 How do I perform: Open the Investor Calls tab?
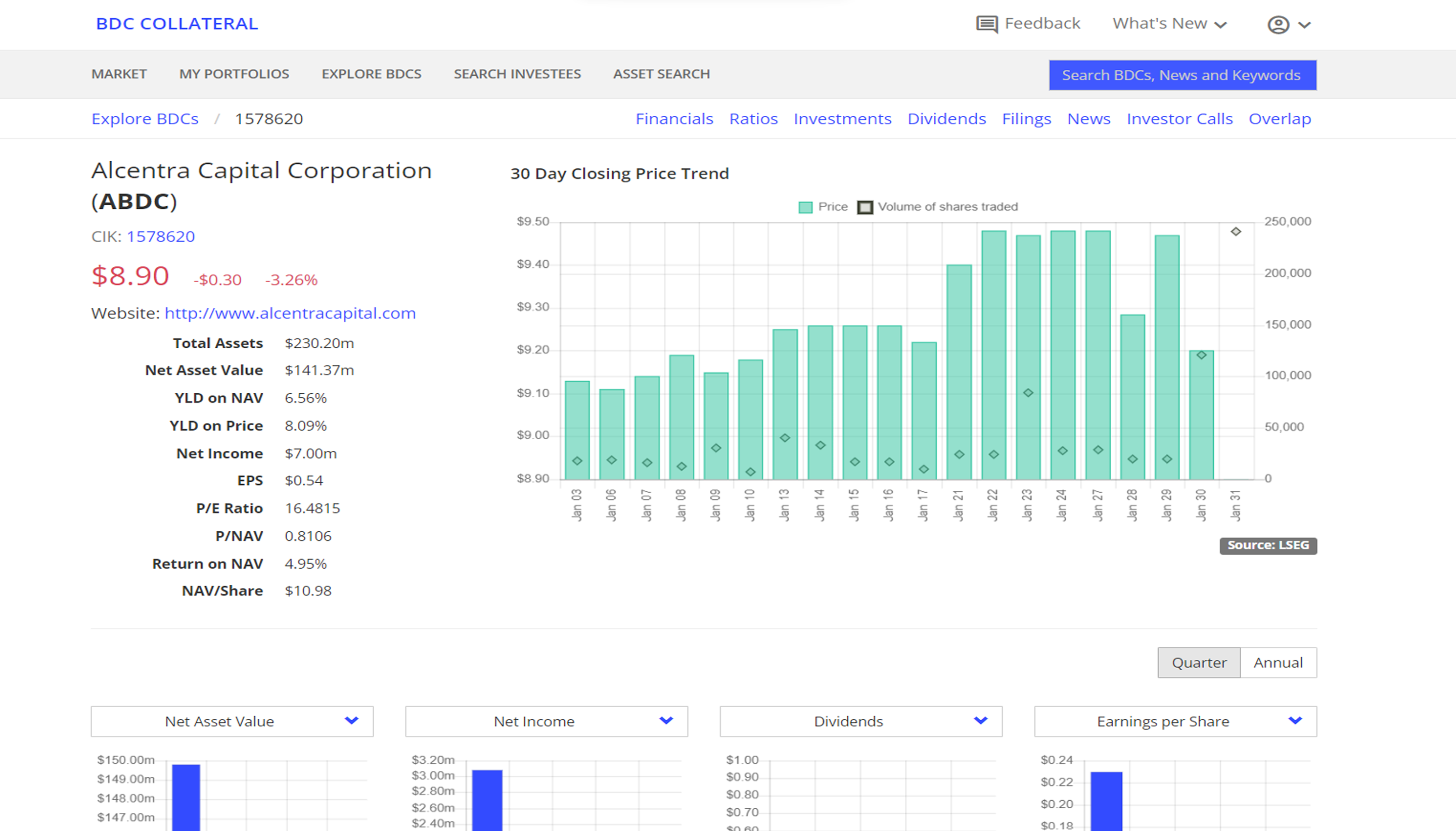pyautogui.click(x=1179, y=119)
